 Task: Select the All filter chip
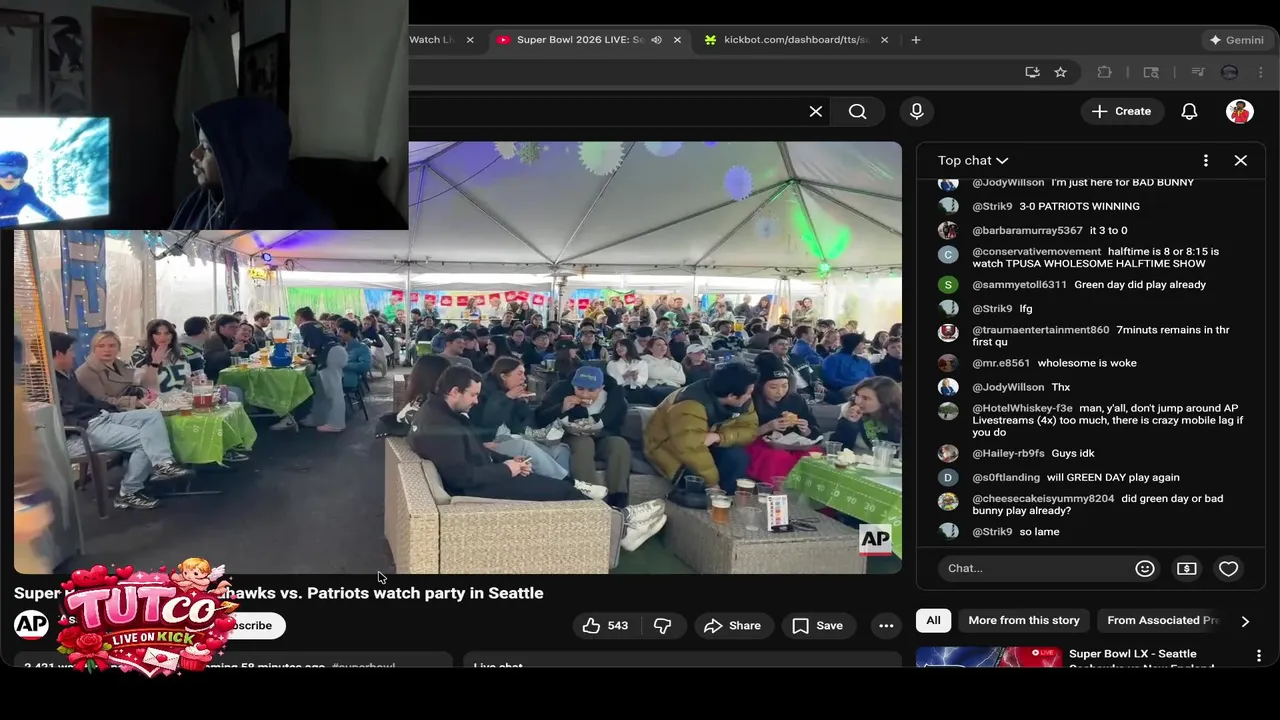tap(933, 620)
